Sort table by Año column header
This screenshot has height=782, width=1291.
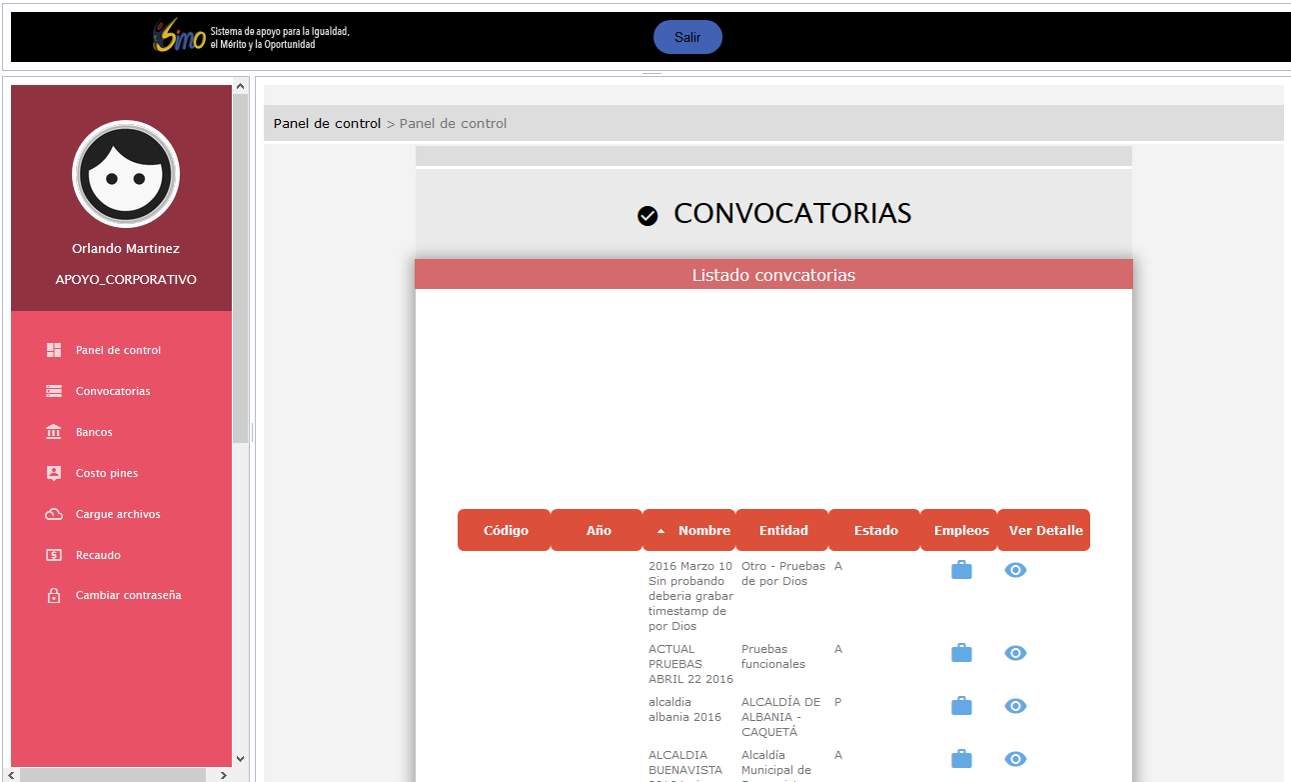tap(598, 531)
